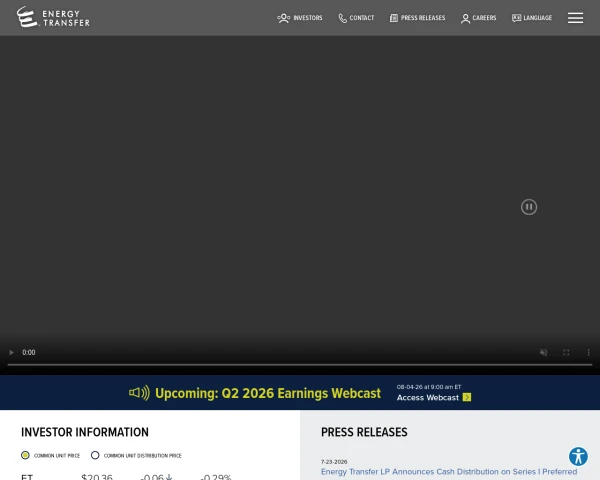
Task: Play the video from the control bar
Action: (x=11, y=352)
